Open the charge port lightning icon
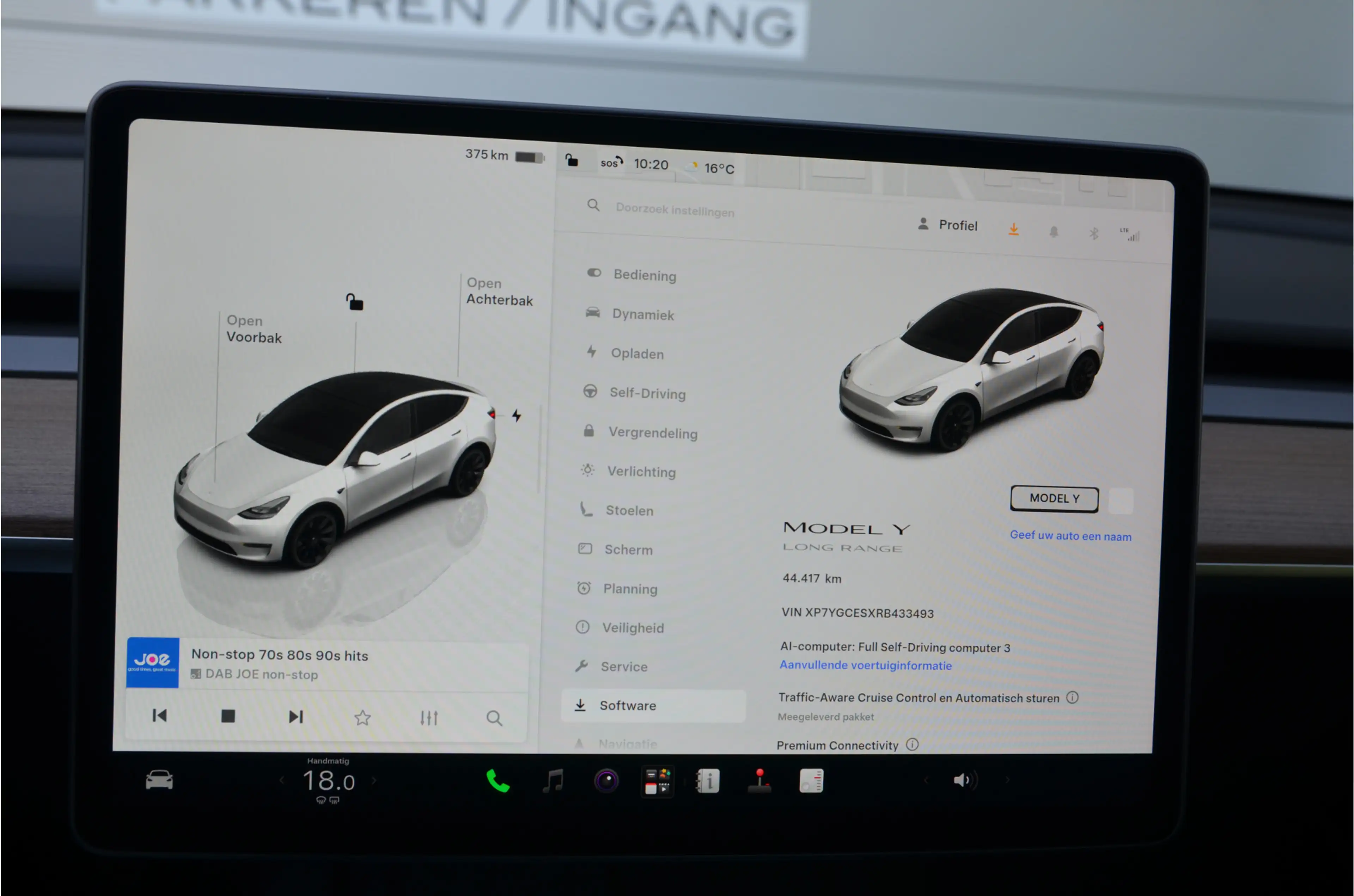The image size is (1354, 896). 517,416
